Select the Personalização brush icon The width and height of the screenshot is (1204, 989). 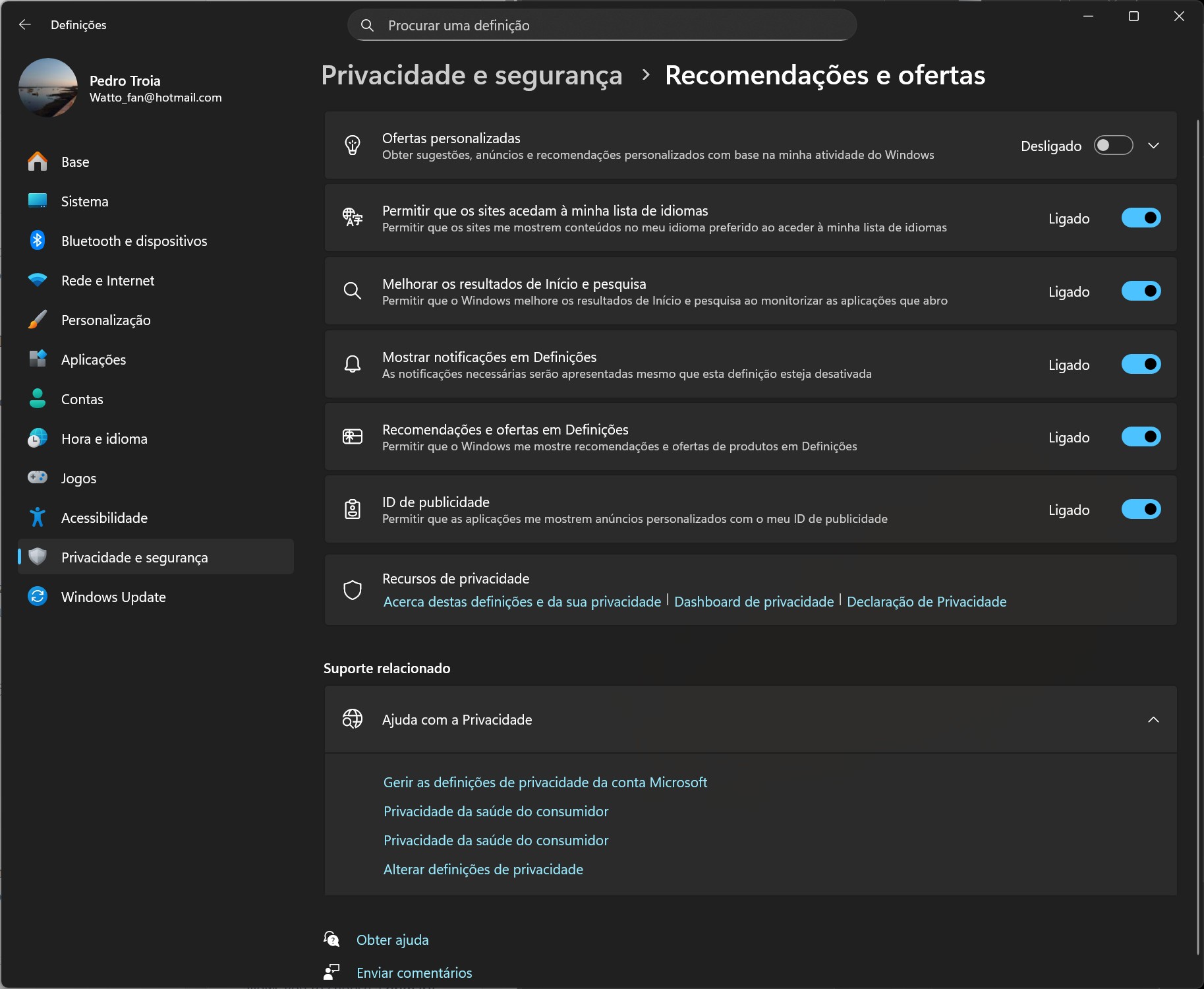point(38,320)
